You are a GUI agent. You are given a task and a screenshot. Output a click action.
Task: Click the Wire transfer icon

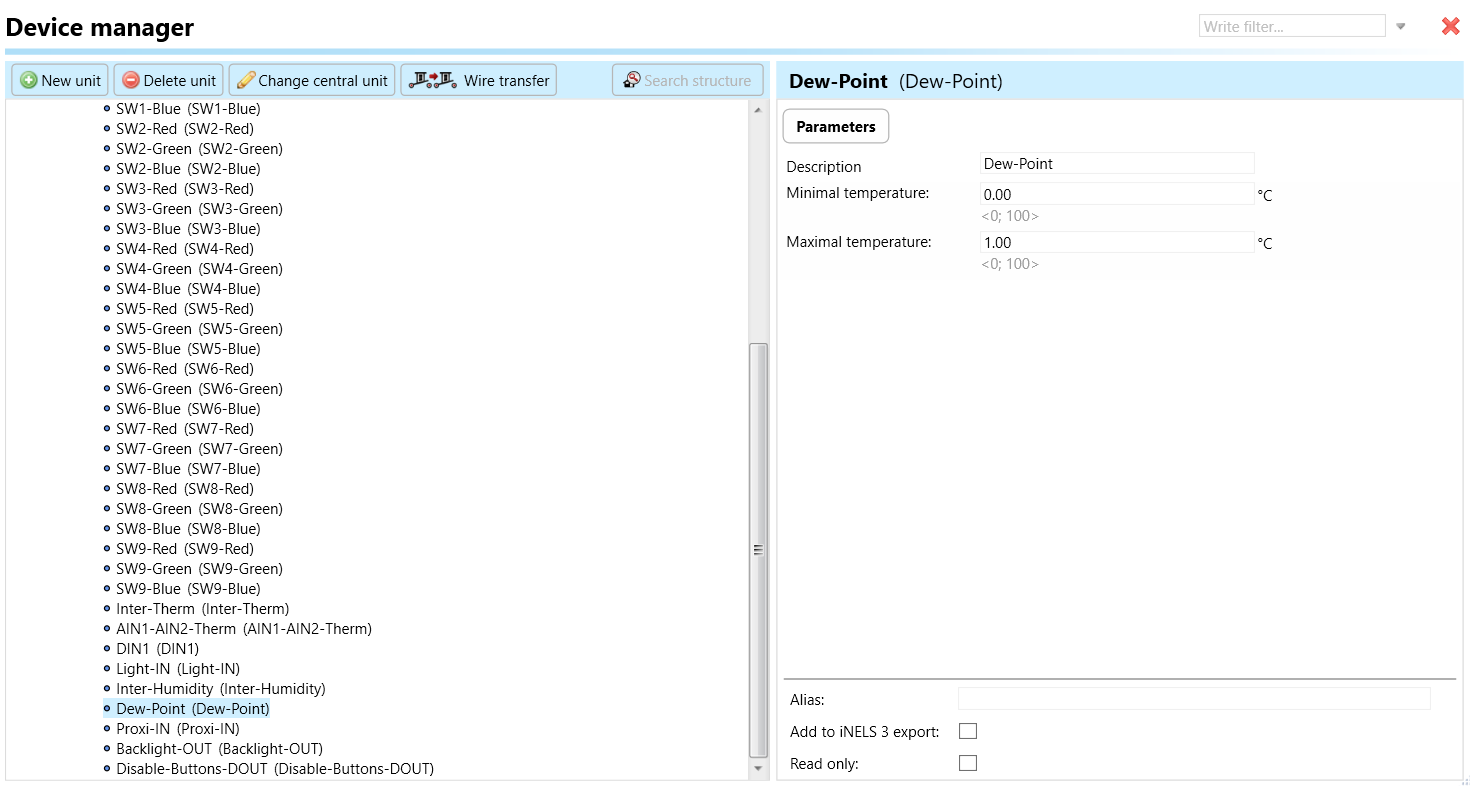tap(432, 80)
